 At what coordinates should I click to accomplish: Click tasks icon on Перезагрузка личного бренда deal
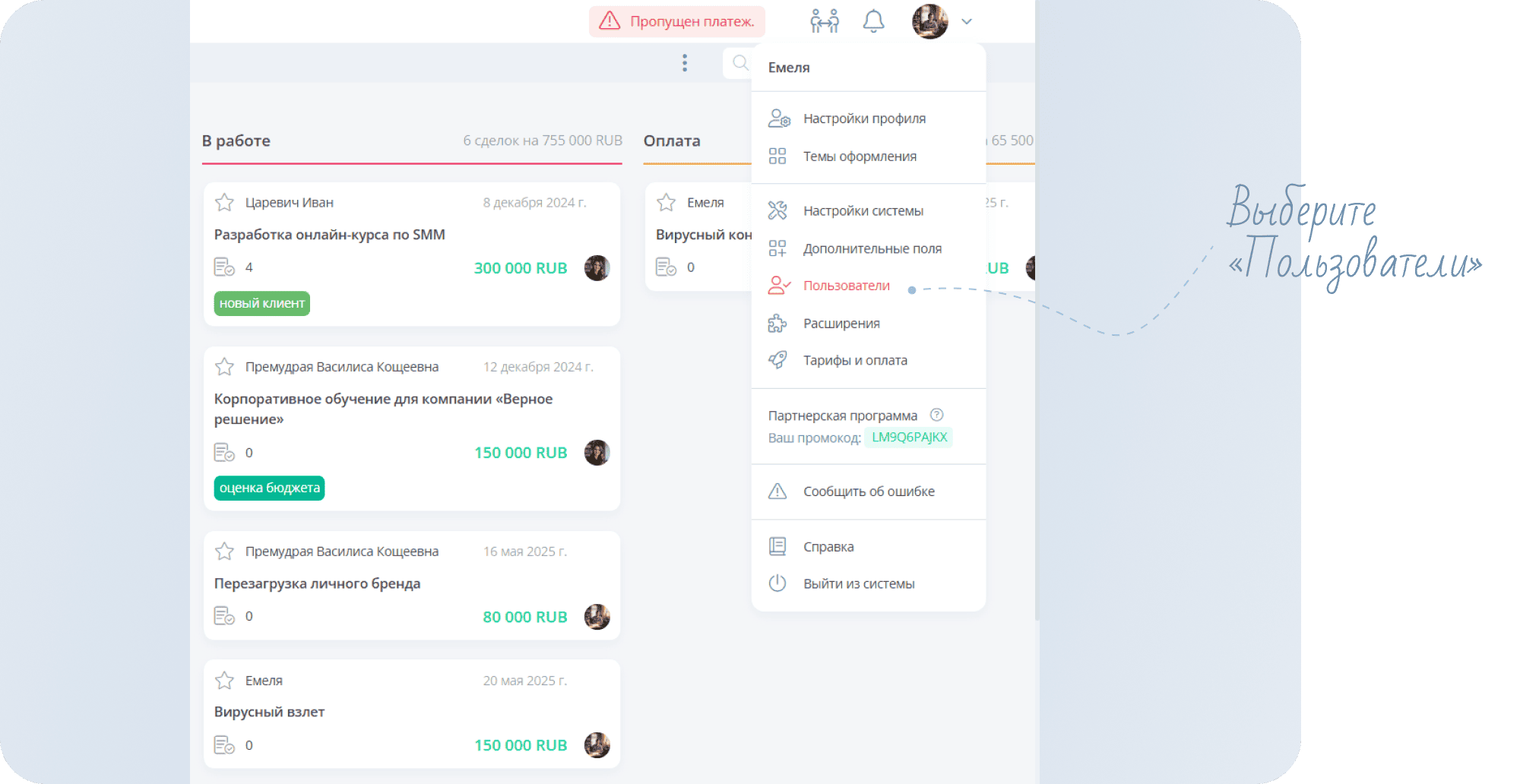click(x=224, y=616)
